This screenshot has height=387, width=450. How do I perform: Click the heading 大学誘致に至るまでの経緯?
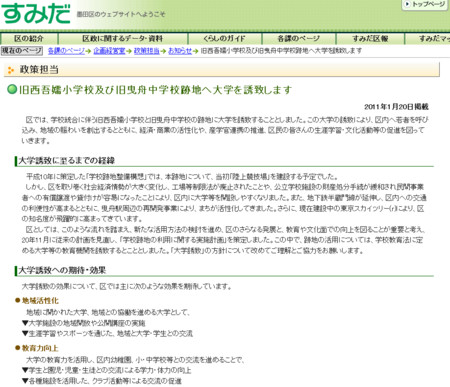click(x=66, y=161)
